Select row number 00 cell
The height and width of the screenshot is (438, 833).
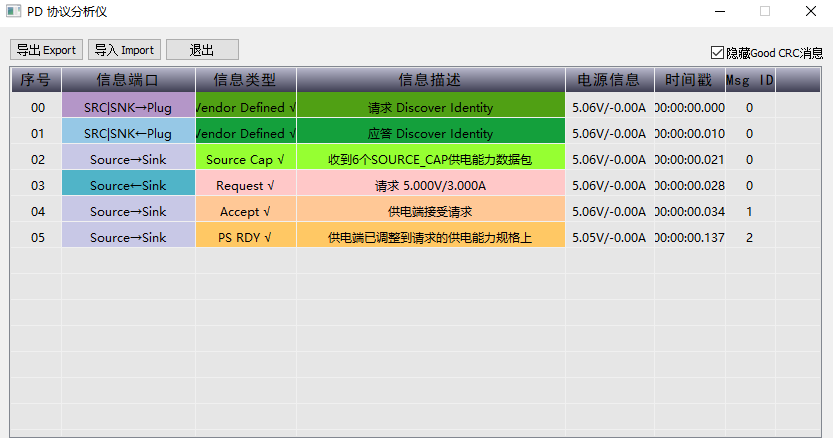(37, 107)
